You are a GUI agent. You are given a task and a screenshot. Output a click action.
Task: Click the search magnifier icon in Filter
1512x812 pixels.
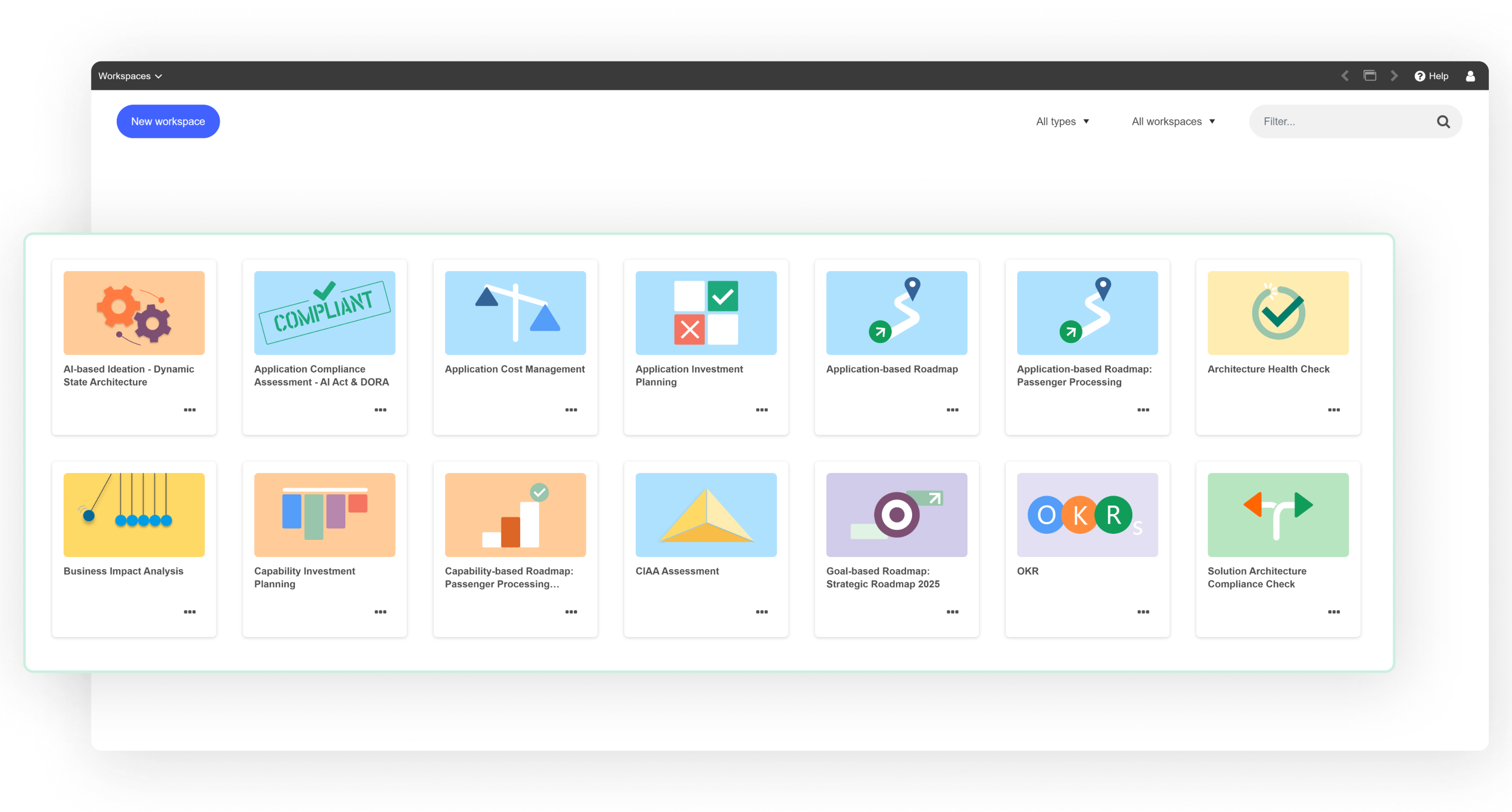1443,122
